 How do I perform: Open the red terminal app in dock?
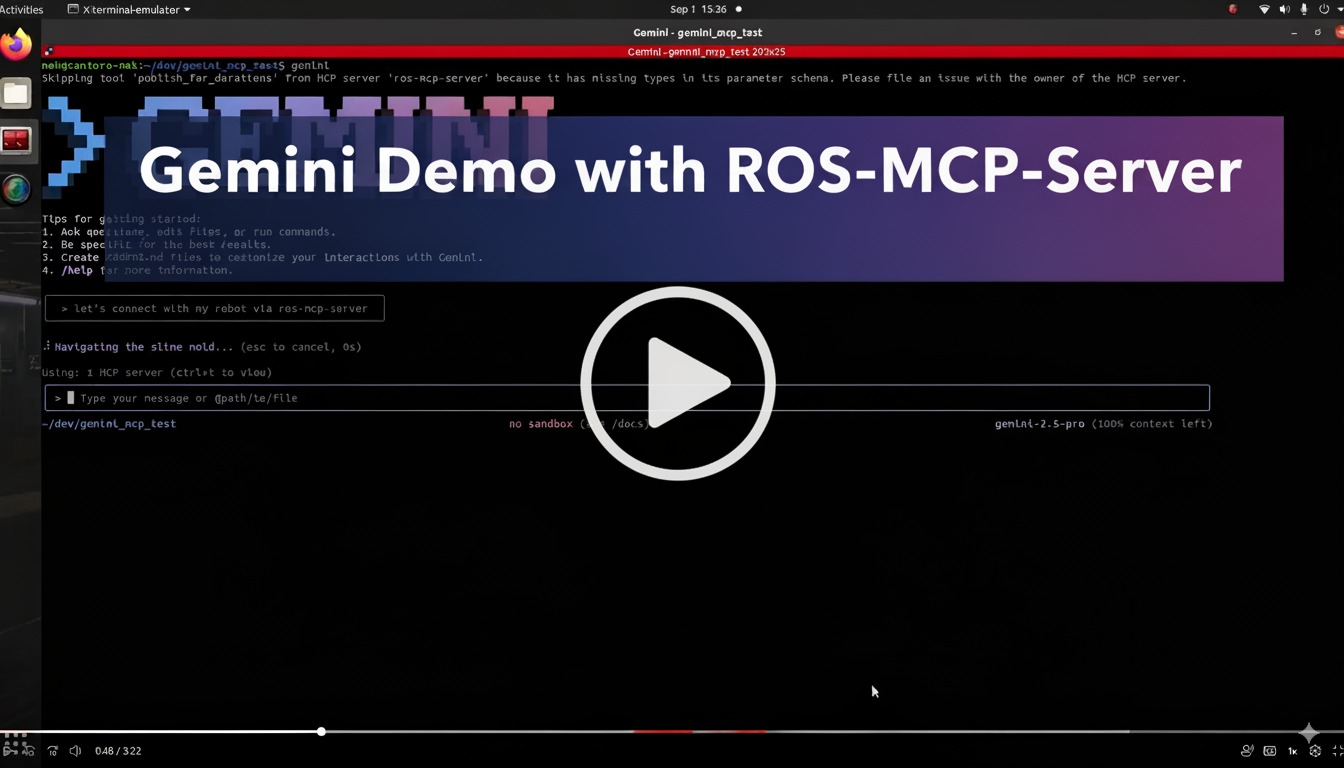16,141
